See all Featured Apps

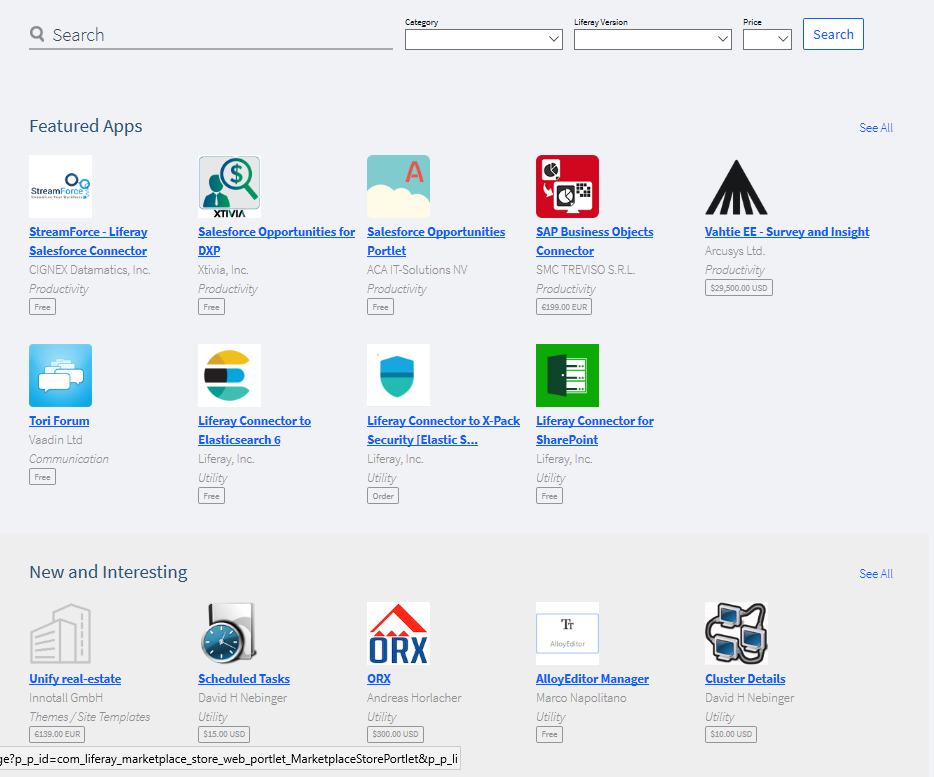(x=876, y=128)
